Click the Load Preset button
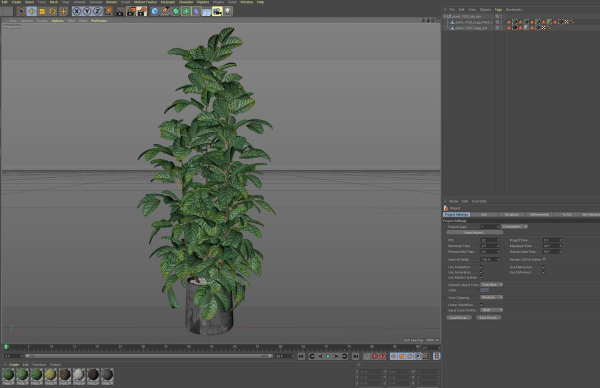The width and height of the screenshot is (600, 388). coord(458,318)
